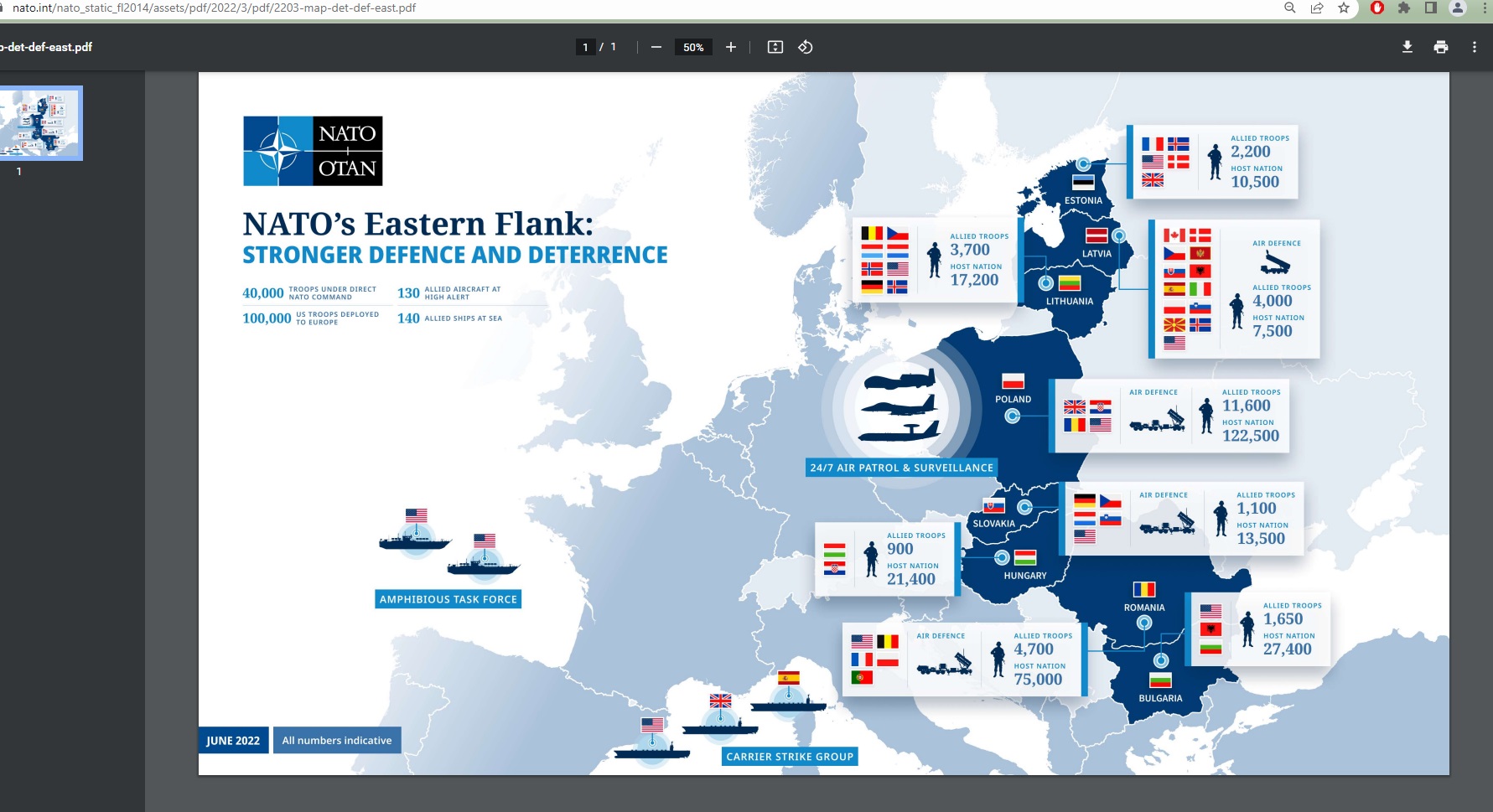Click the Carrier Strike Group label
The image size is (1493, 812).
[x=790, y=757]
